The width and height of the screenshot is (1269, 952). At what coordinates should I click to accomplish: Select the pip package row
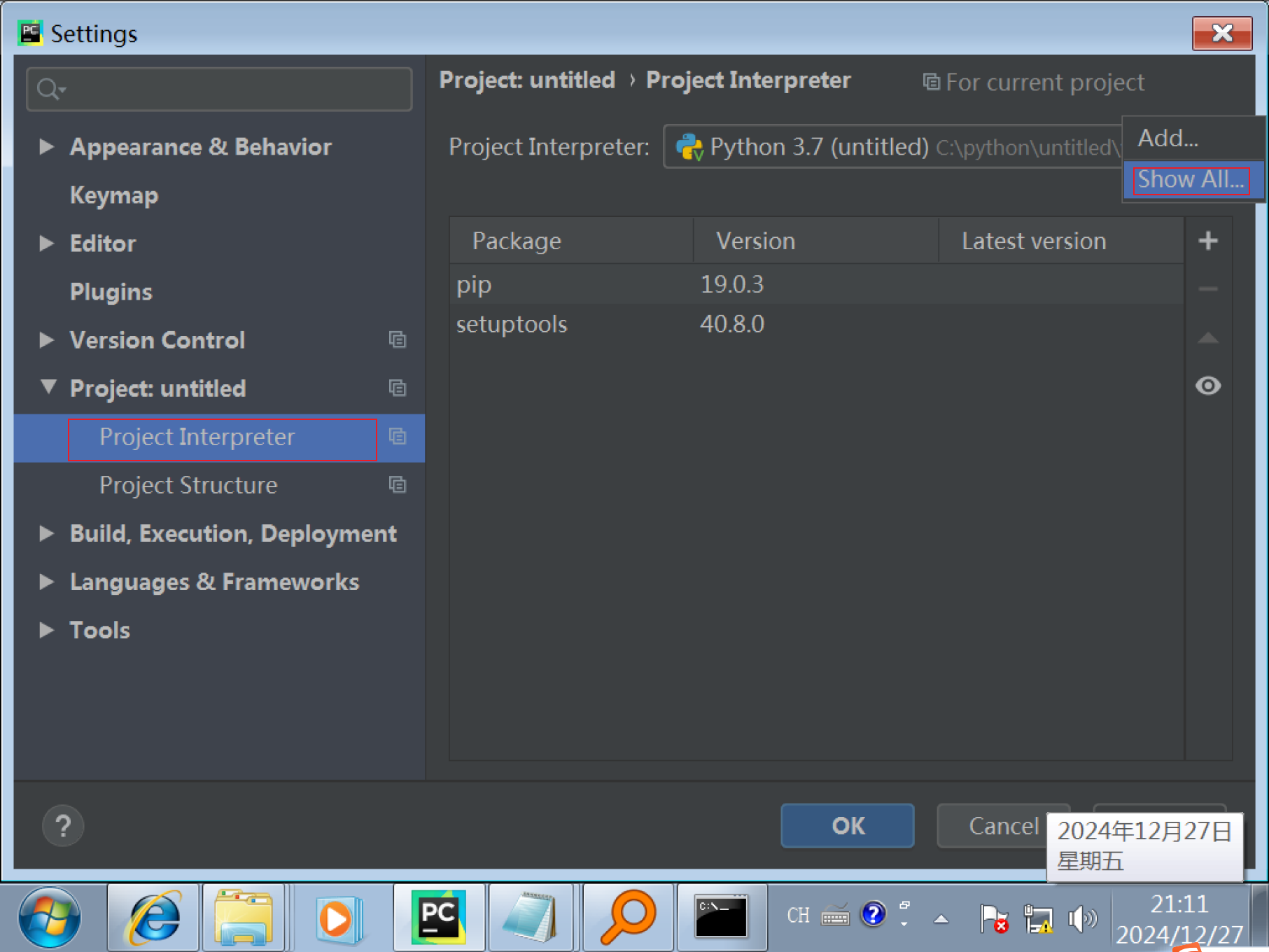click(x=816, y=284)
